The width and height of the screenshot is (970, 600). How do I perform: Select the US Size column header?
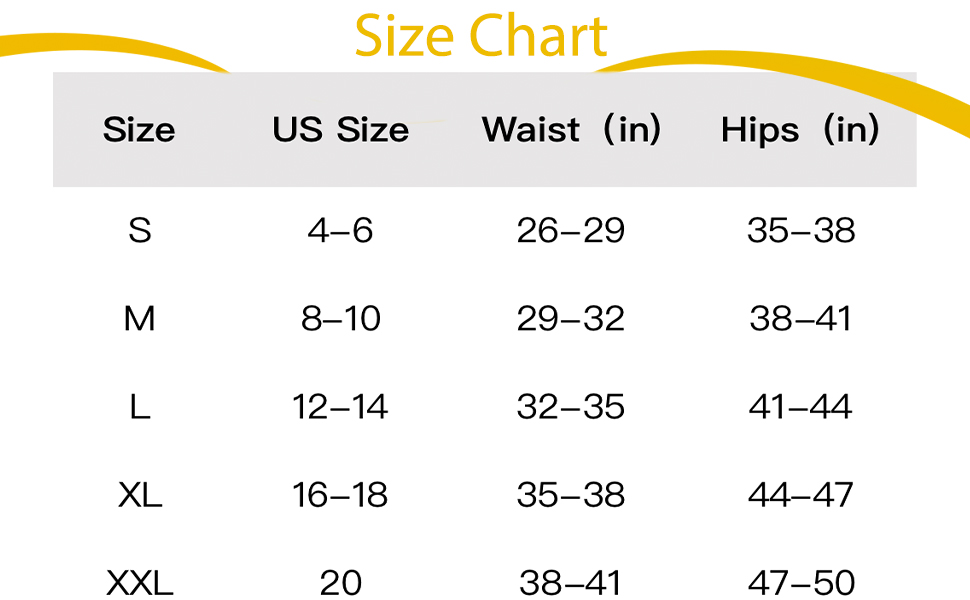[341, 130]
